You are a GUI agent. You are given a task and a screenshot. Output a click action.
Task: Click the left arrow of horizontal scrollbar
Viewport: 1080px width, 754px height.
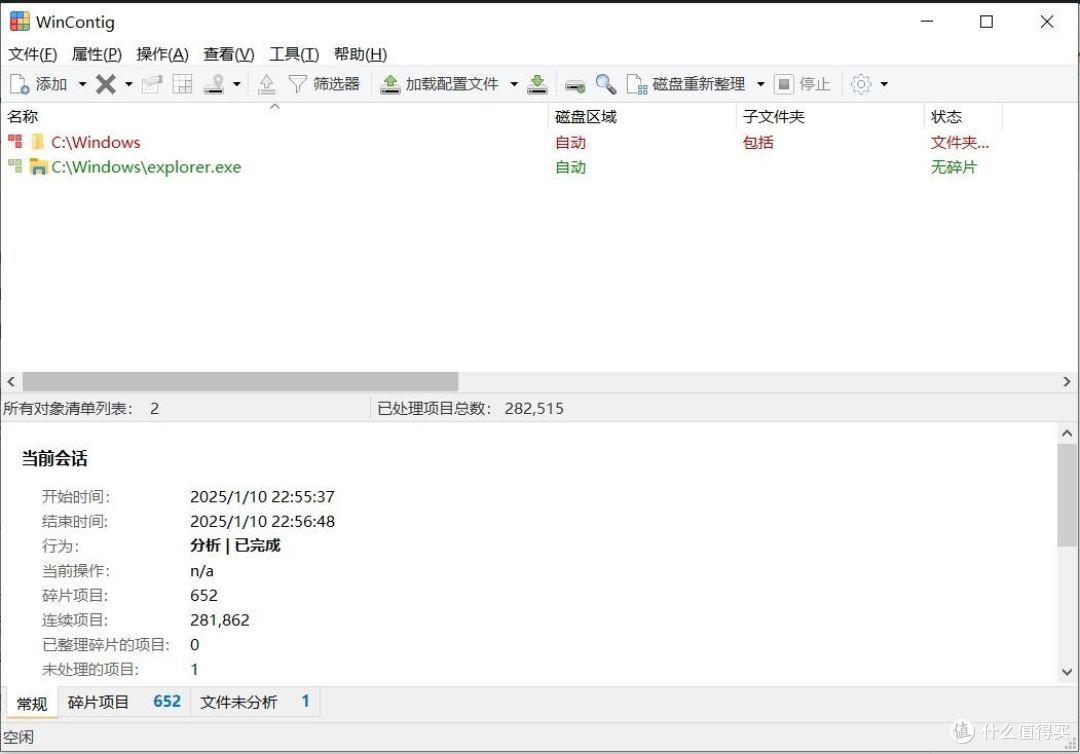(x=11, y=381)
